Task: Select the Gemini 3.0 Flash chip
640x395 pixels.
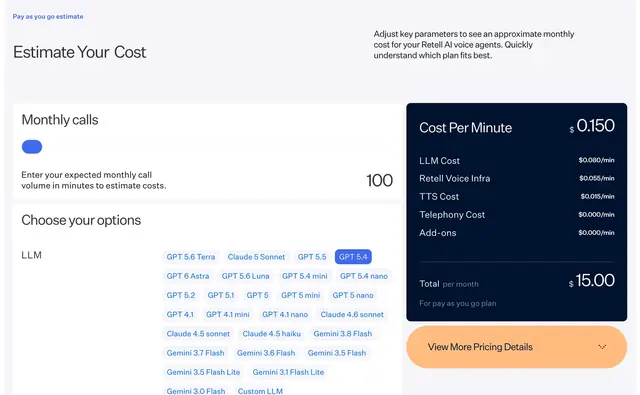Action: 196,391
